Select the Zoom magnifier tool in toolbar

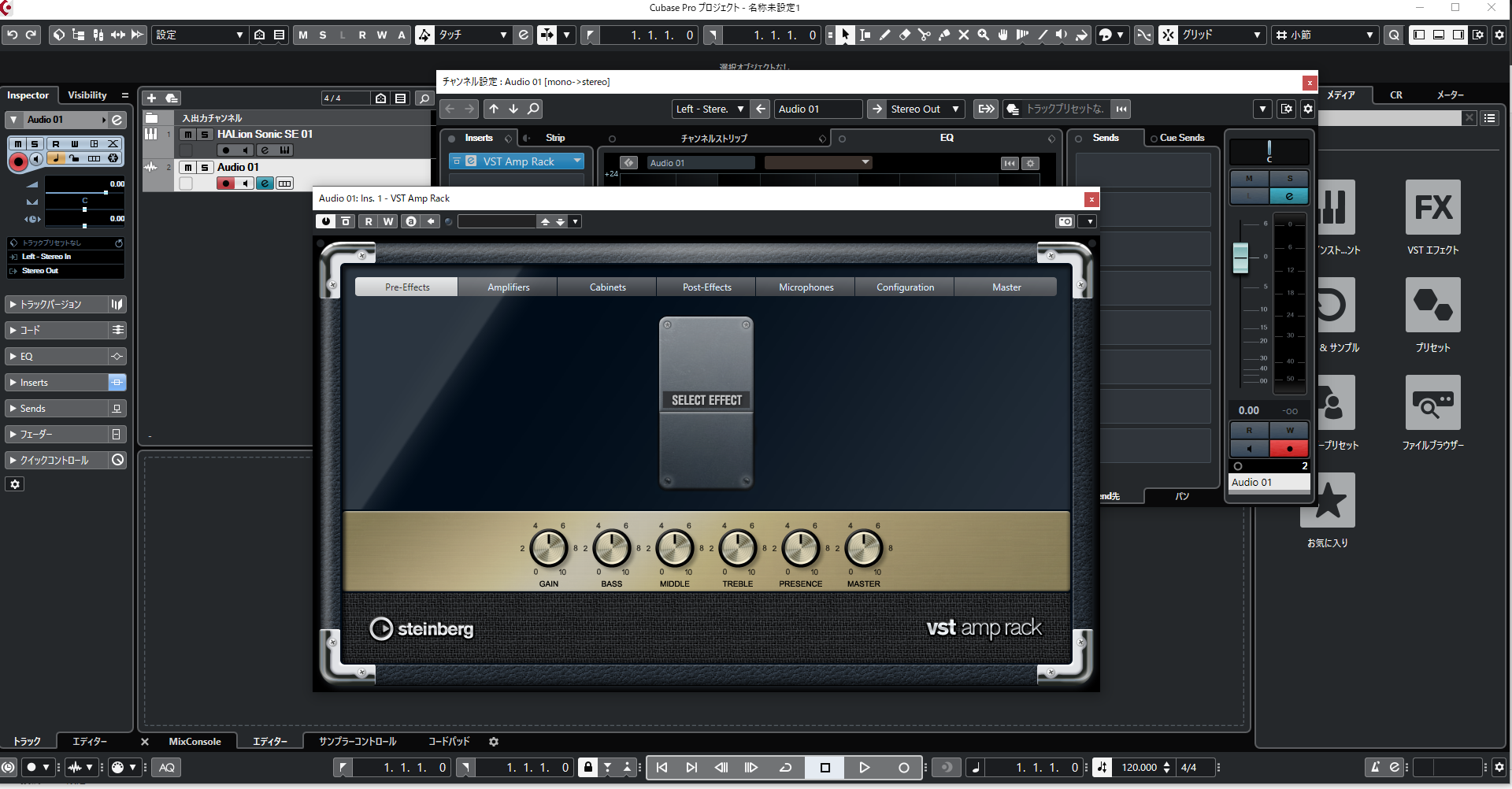point(983,35)
